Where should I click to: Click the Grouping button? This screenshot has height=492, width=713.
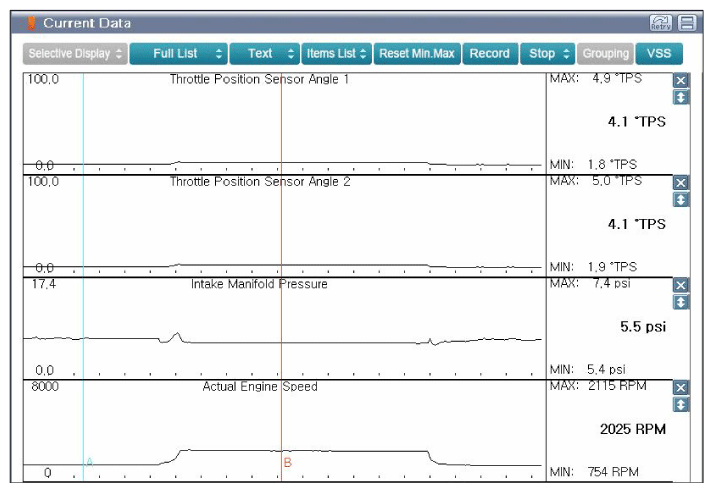point(605,54)
